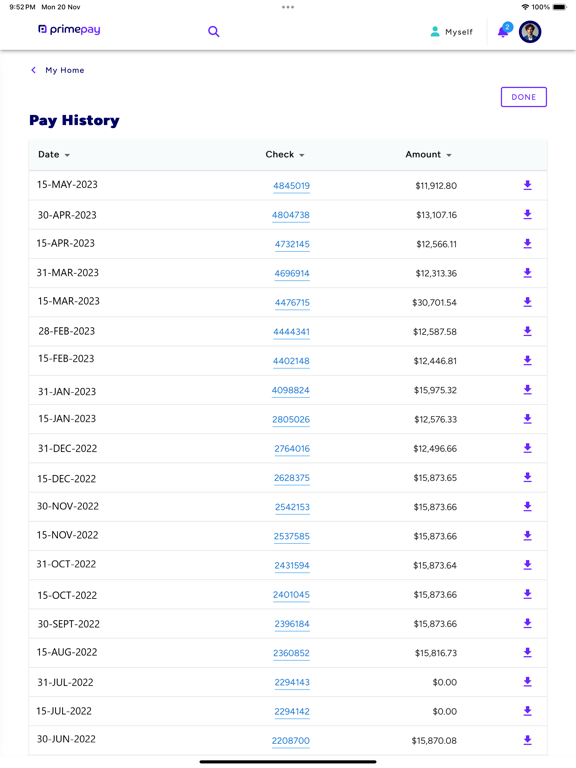
Task: Download pay stub for 15-AUG-2022
Action: pos(528,652)
